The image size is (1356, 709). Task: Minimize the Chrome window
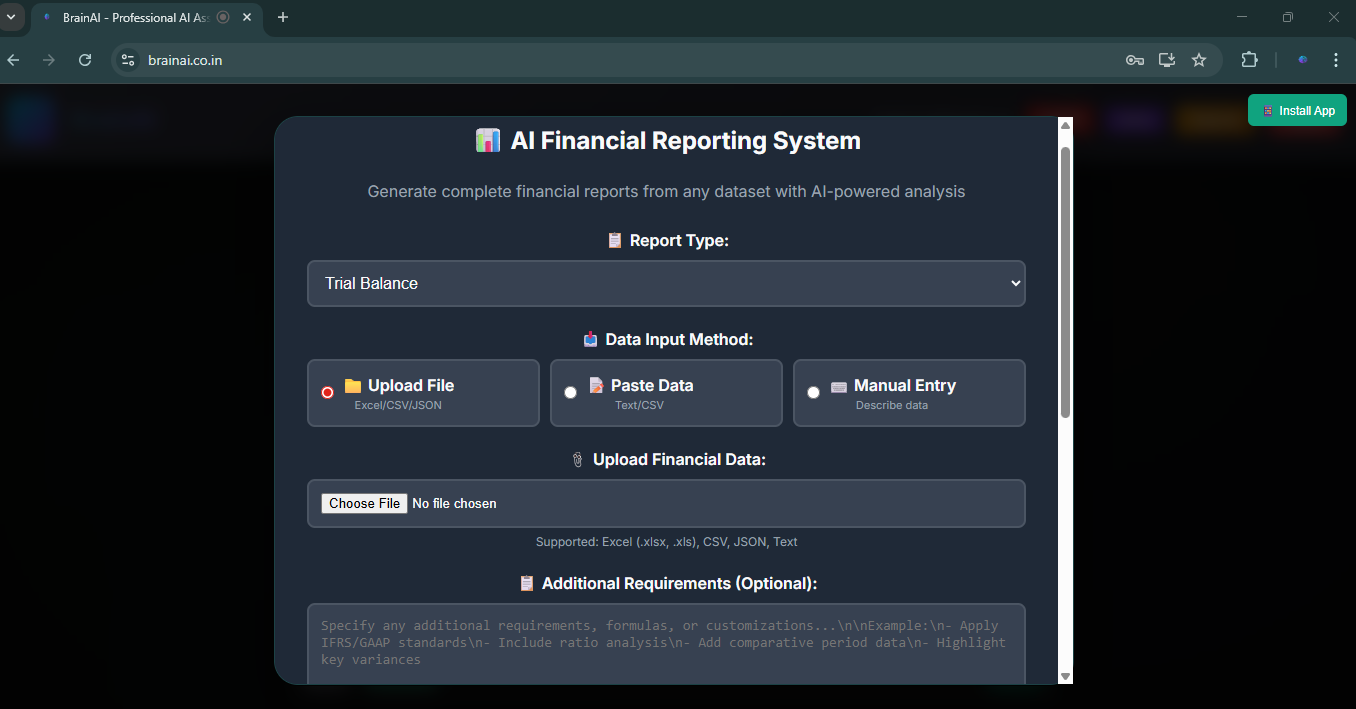click(x=1242, y=17)
